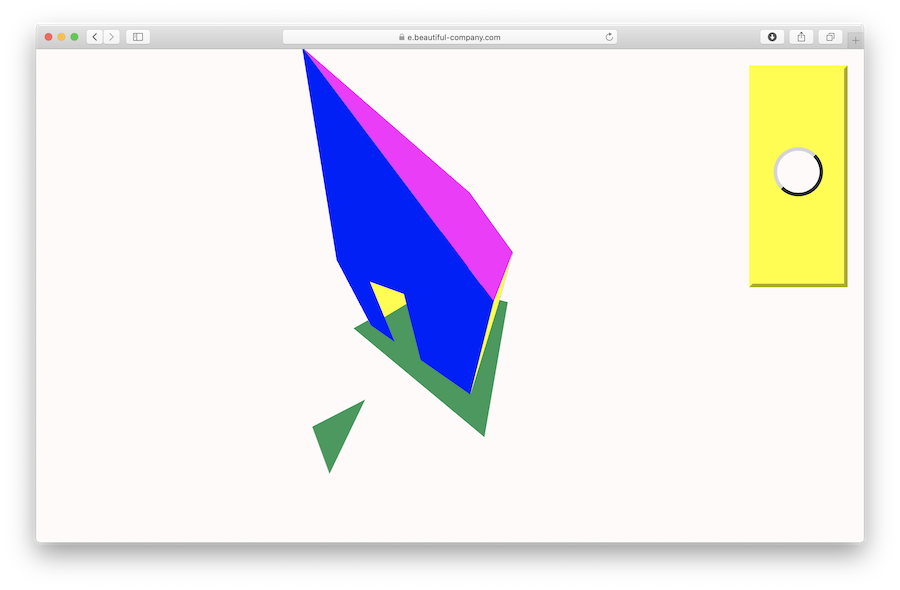Show the tab overview icon
This screenshot has width=900, height=590.
click(830, 37)
